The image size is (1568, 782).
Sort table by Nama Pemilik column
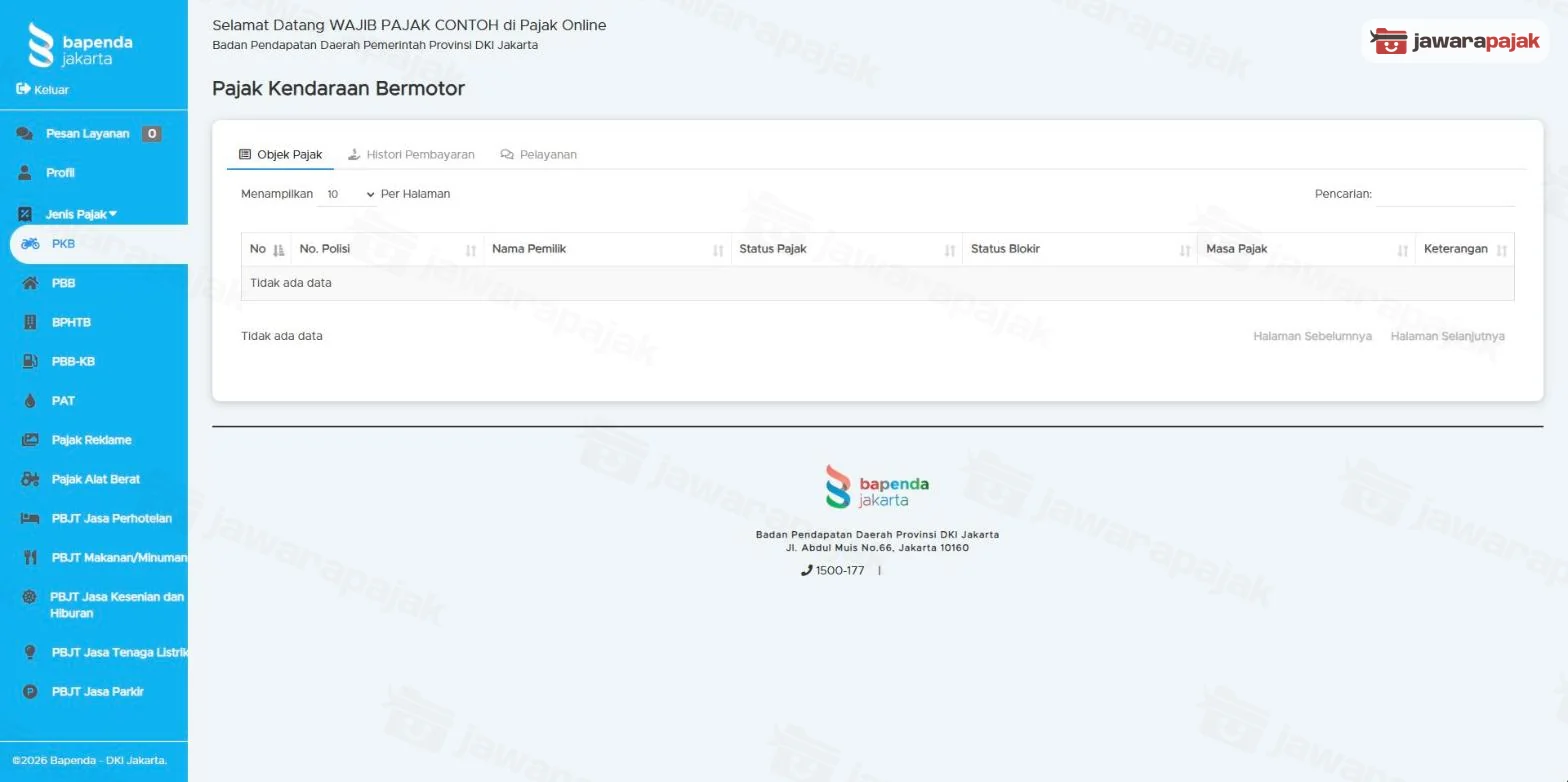[x=607, y=249]
